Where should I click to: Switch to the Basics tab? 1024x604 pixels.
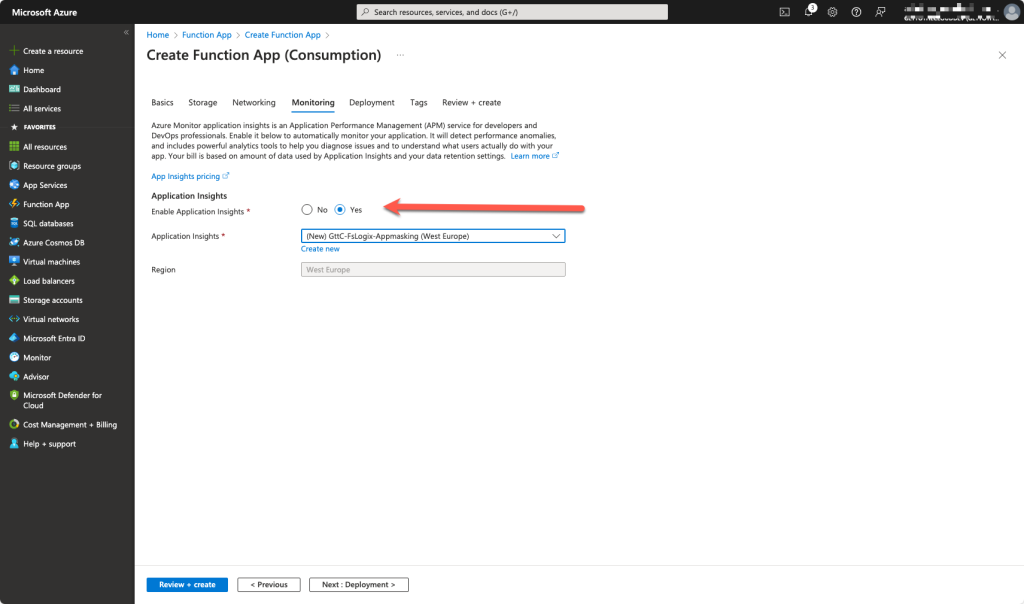pos(162,103)
